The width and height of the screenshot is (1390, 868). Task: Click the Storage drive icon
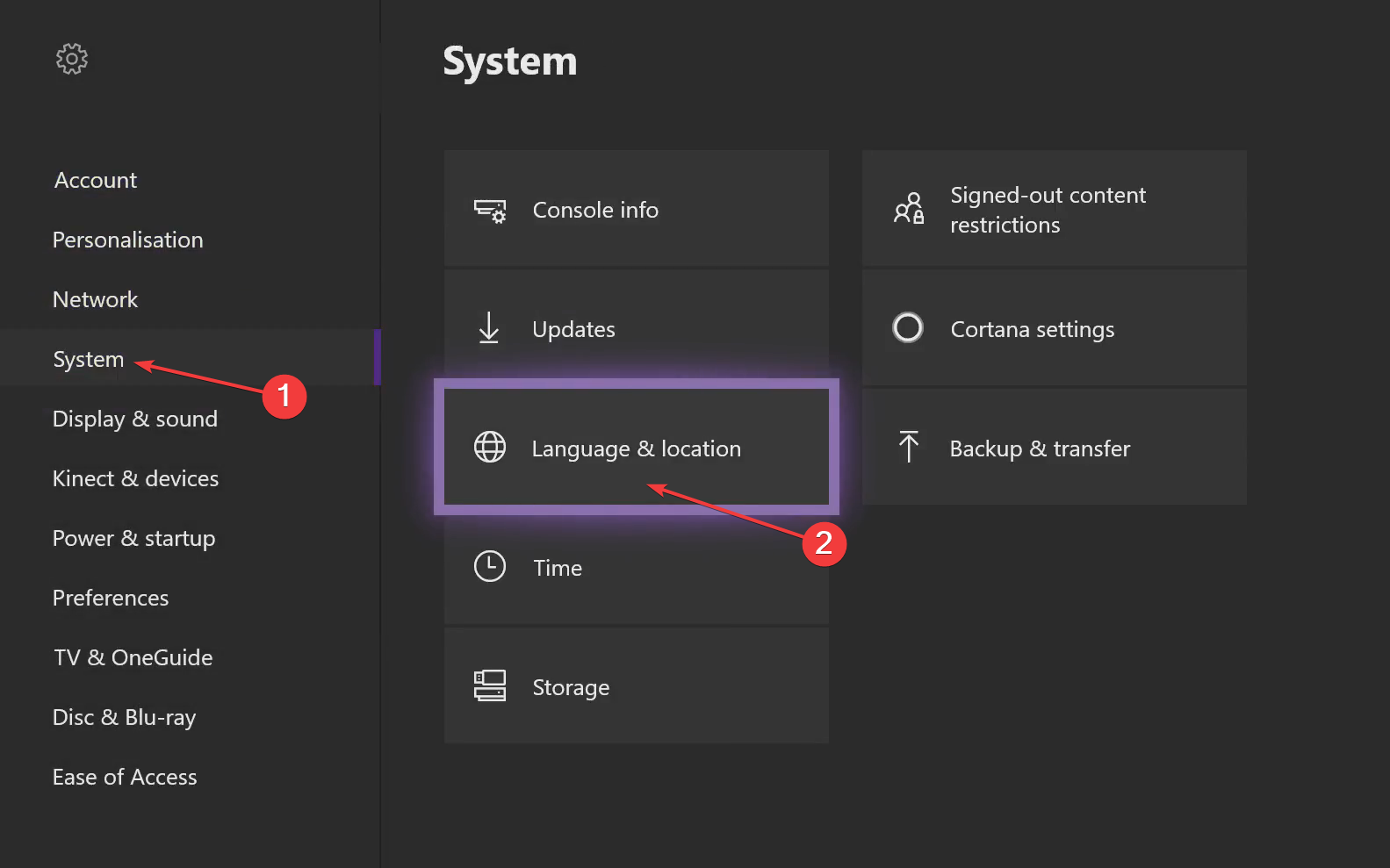pyautogui.click(x=490, y=685)
